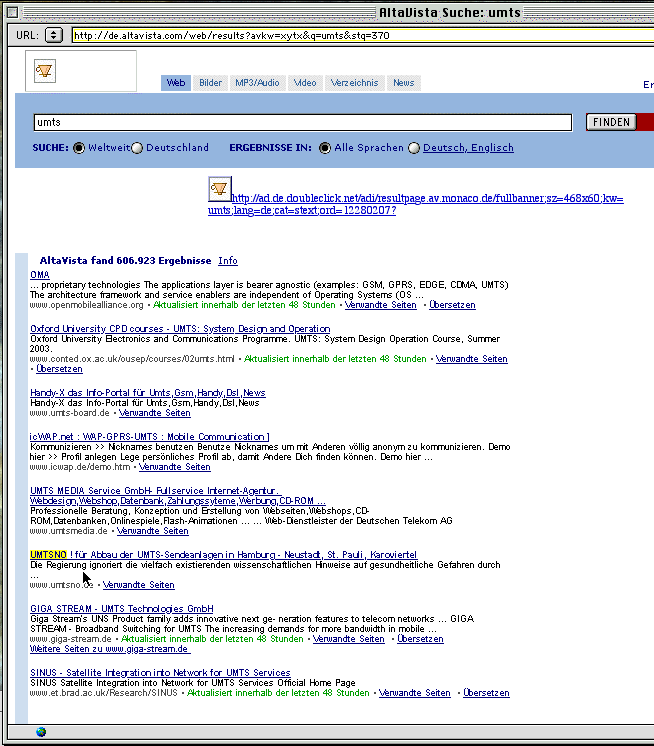This screenshot has width=654, height=746.
Task: Open the MP3/Audio tab
Action: click(x=257, y=83)
